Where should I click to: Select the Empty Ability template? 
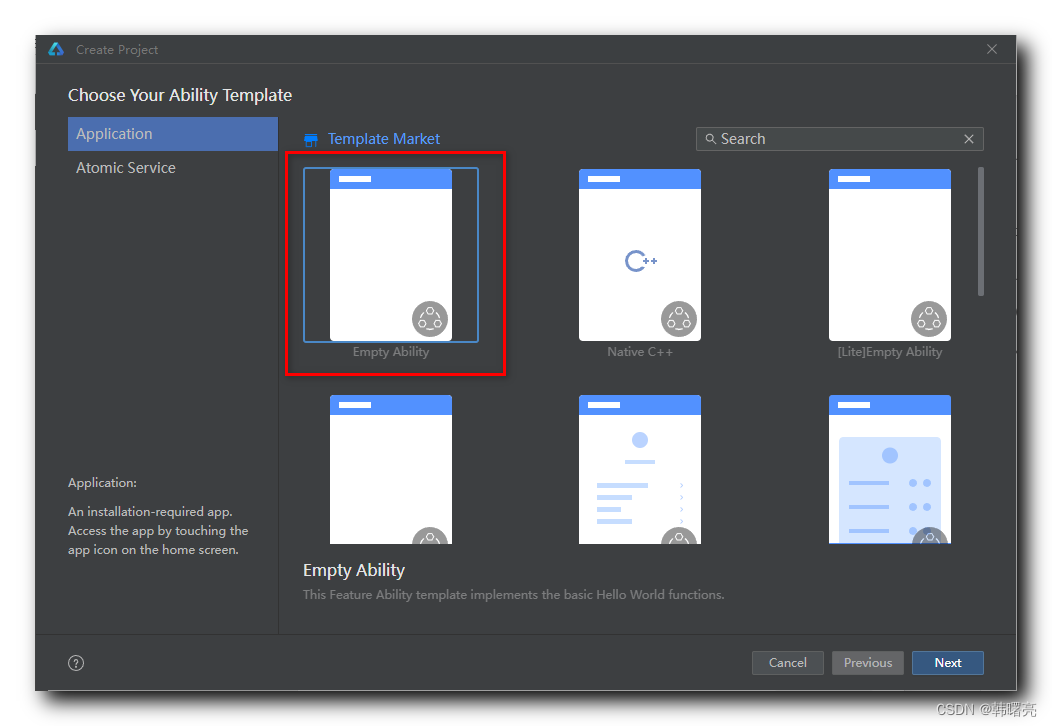[391, 256]
